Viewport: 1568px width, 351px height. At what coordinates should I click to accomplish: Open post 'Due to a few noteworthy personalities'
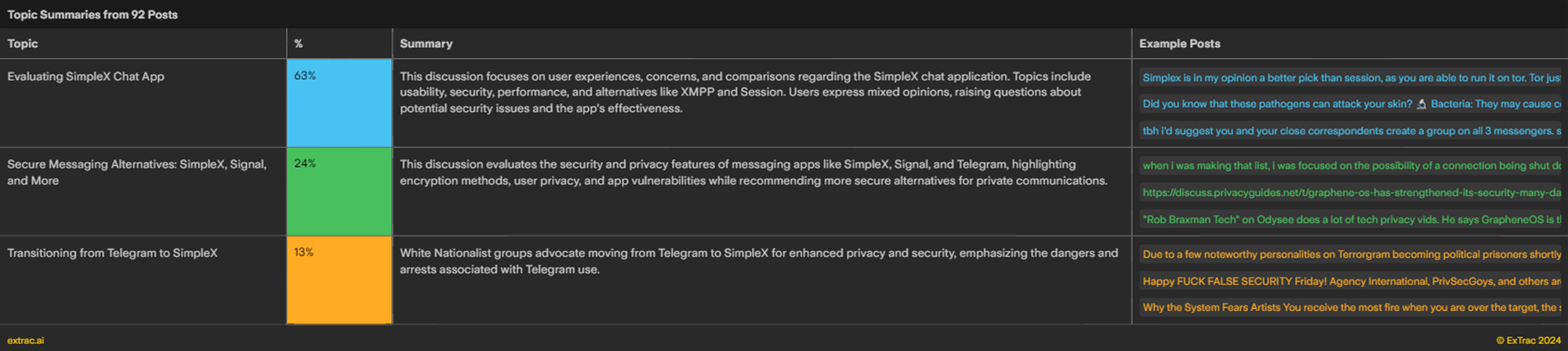[x=1351, y=254]
